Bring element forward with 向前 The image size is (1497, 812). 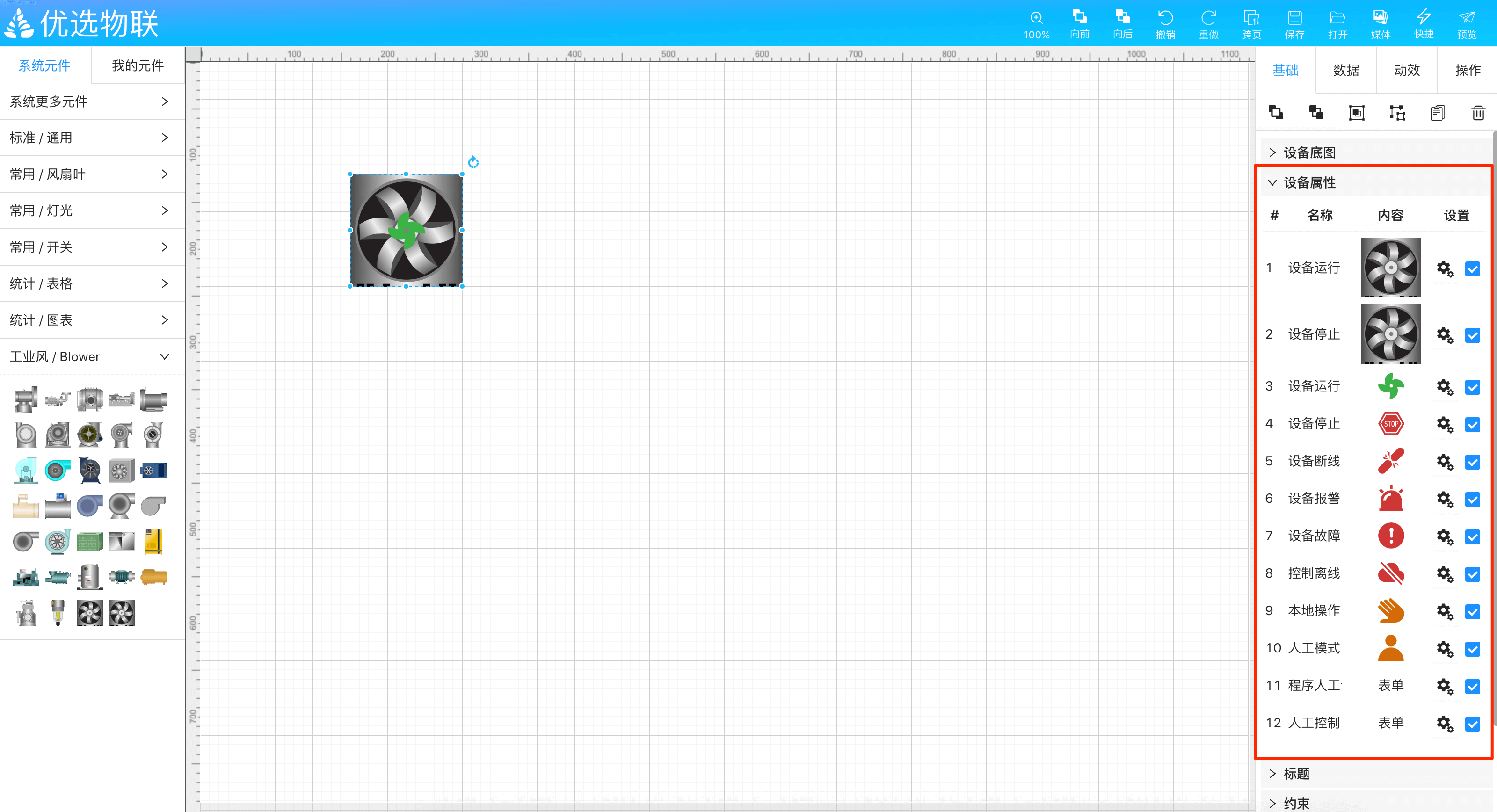[x=1079, y=24]
